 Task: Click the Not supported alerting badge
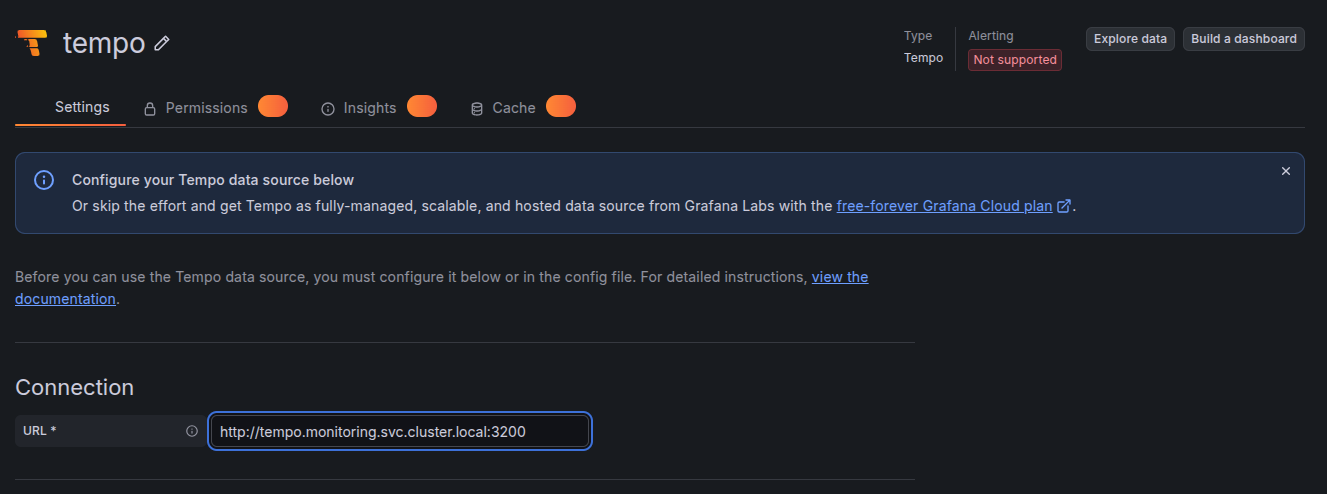pos(1015,60)
